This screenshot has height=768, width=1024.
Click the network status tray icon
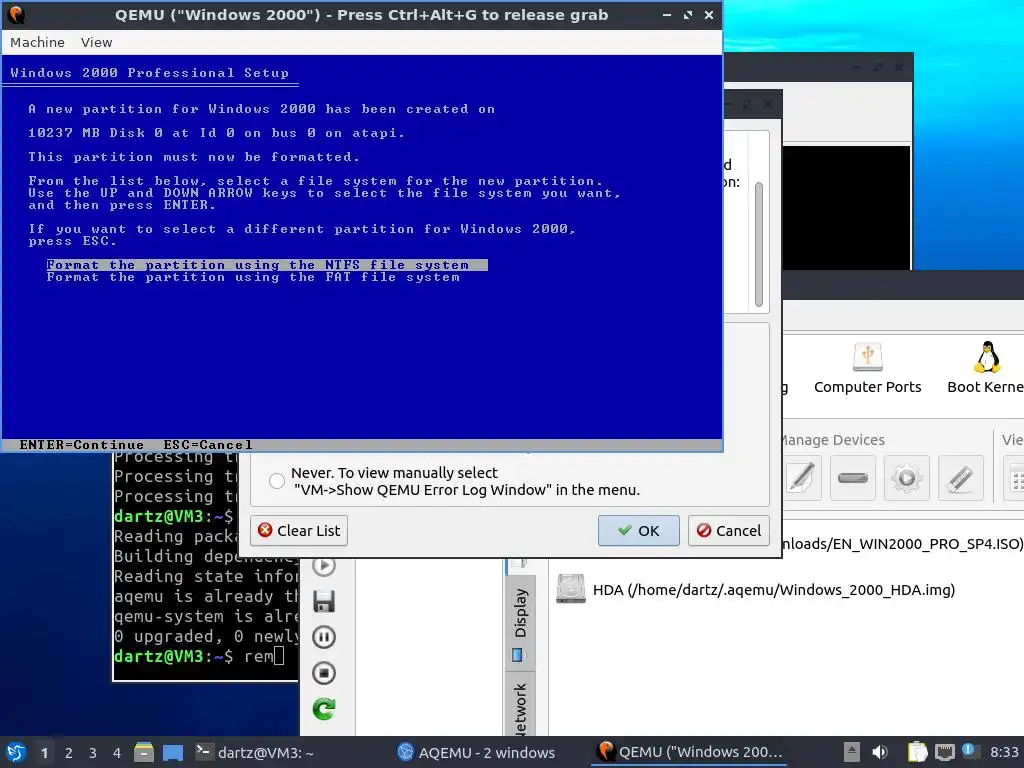(944, 752)
